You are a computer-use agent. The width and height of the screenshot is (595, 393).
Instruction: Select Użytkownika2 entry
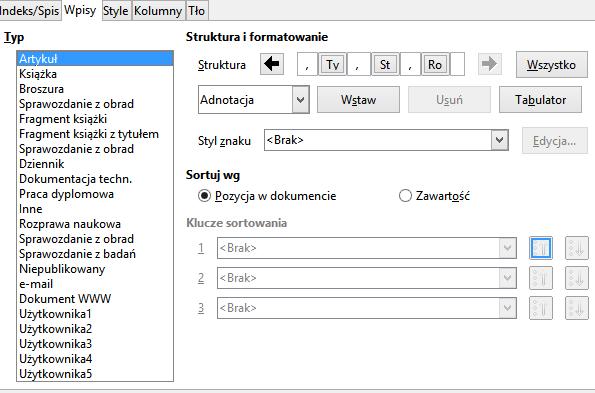(x=95, y=329)
